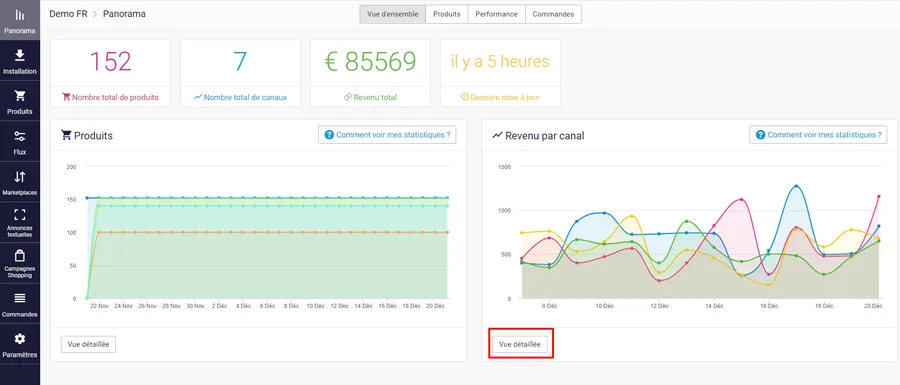Click the '2 Déc' axis label in Produits chart

click(x=220, y=306)
